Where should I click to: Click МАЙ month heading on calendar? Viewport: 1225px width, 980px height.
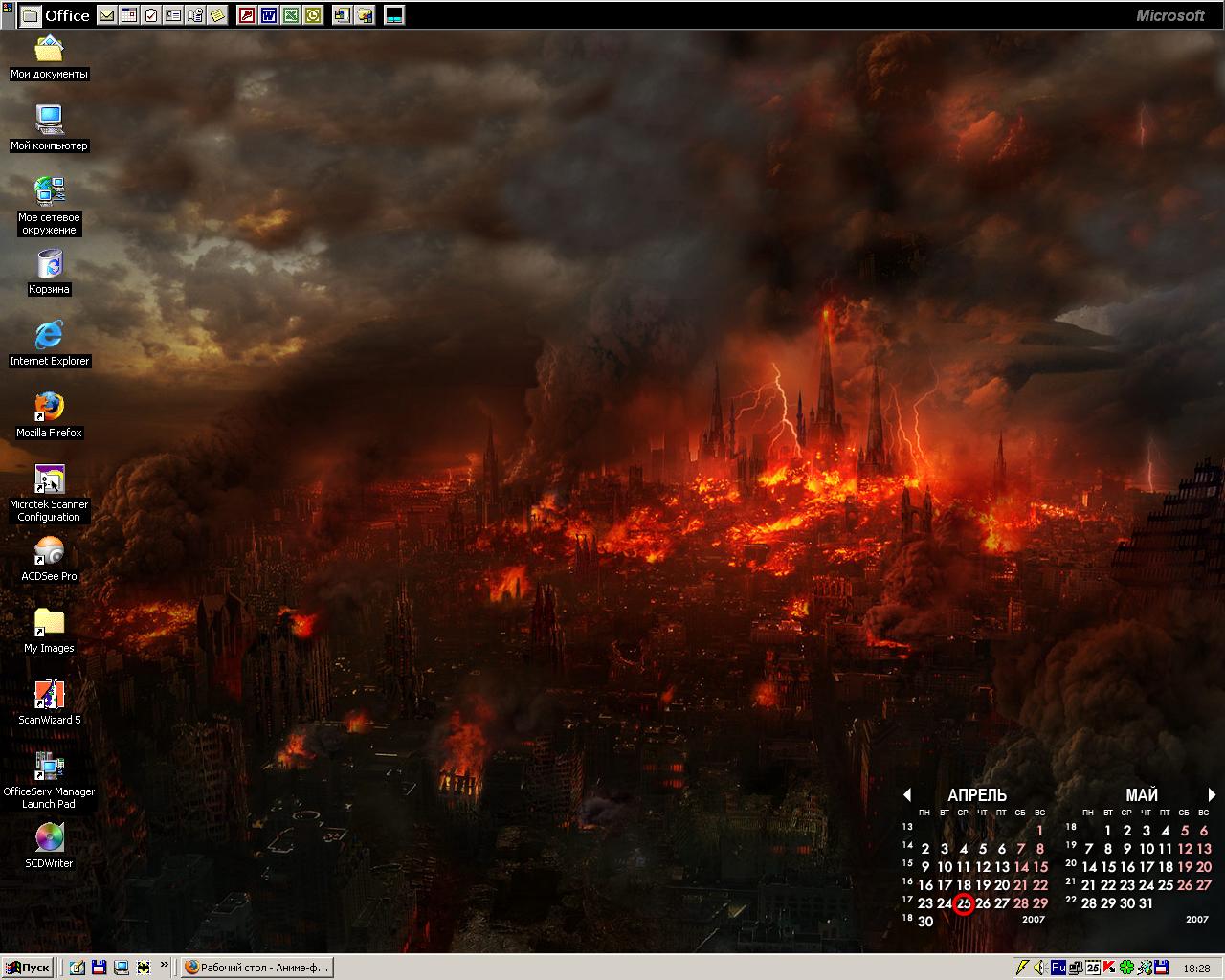click(1142, 795)
